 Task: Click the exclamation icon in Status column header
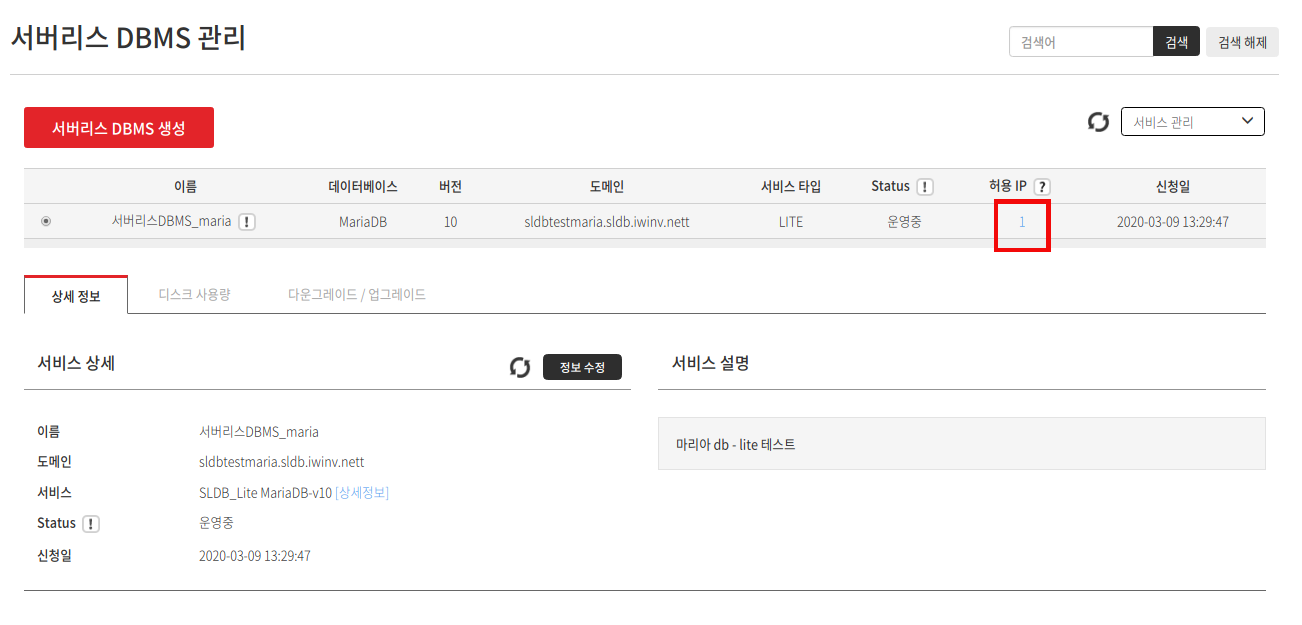pyautogui.click(x=925, y=187)
